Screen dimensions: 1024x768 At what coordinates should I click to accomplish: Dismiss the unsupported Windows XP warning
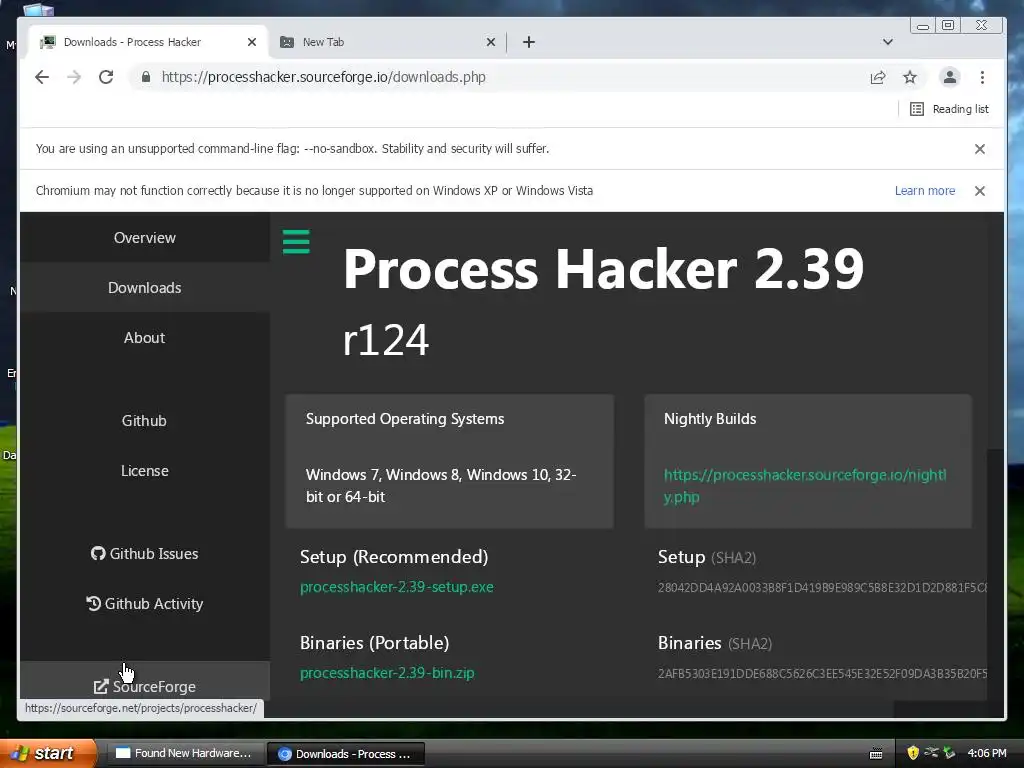(980, 191)
